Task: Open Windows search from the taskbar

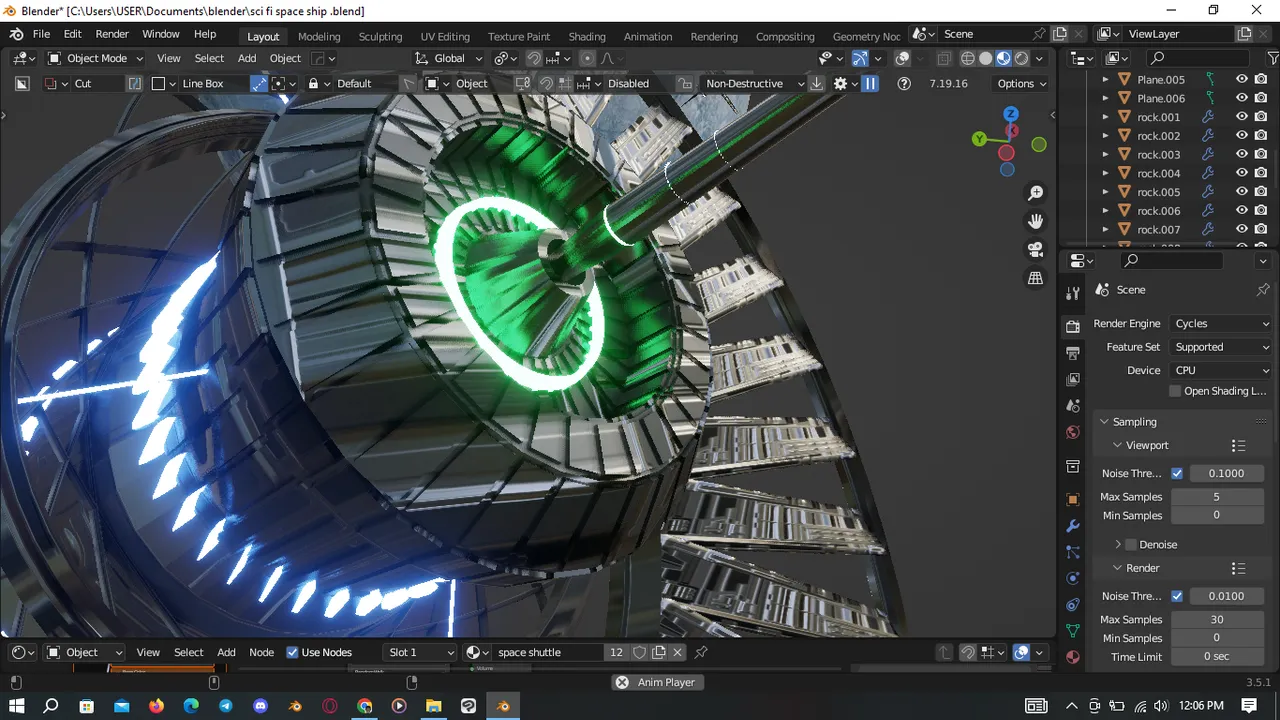Action: [x=51, y=706]
